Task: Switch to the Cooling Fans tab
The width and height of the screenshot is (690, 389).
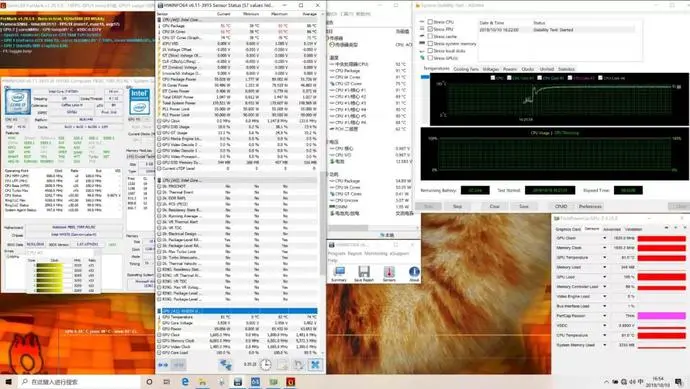Action: (x=466, y=69)
